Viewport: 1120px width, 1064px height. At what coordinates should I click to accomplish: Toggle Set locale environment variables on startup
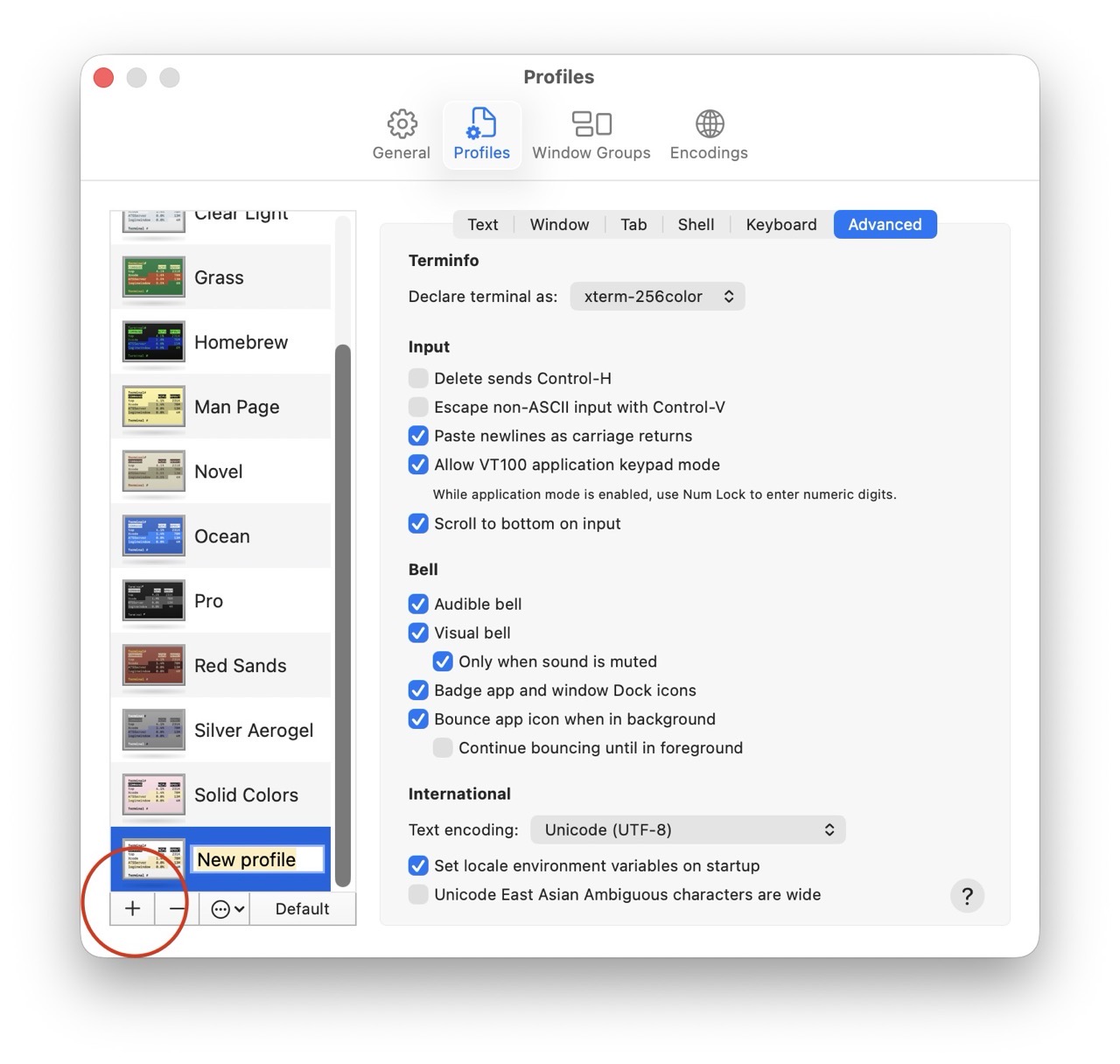[x=418, y=865]
